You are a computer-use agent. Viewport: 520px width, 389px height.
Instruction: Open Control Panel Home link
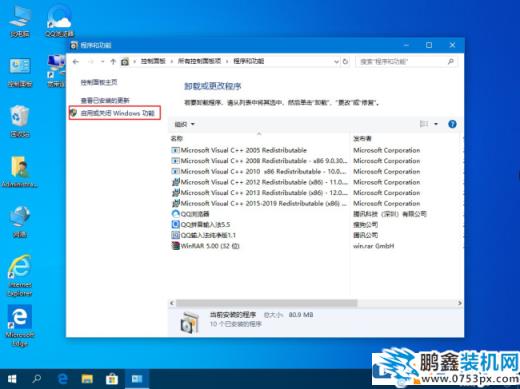point(99,82)
